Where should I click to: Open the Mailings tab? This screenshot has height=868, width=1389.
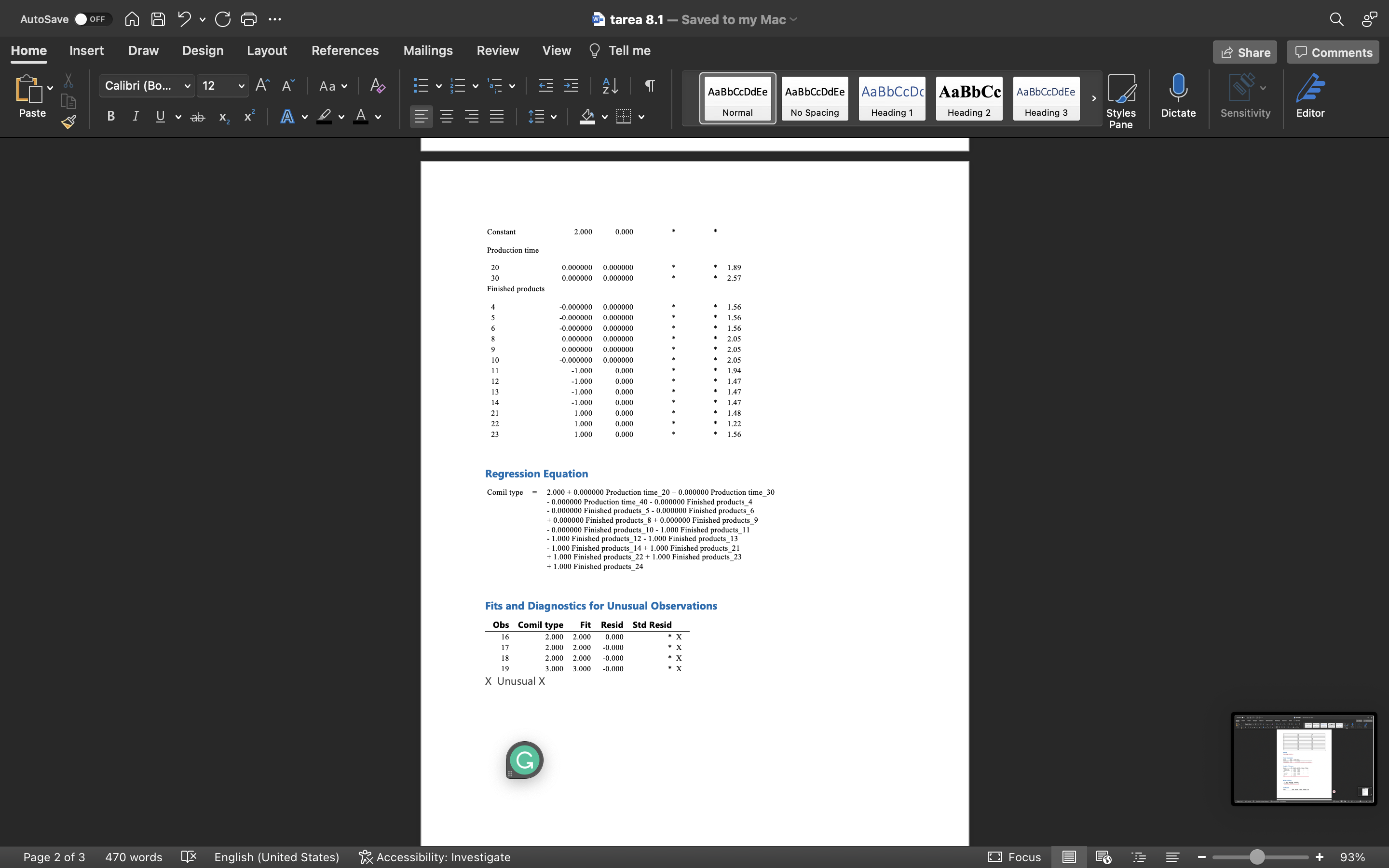coord(428,51)
